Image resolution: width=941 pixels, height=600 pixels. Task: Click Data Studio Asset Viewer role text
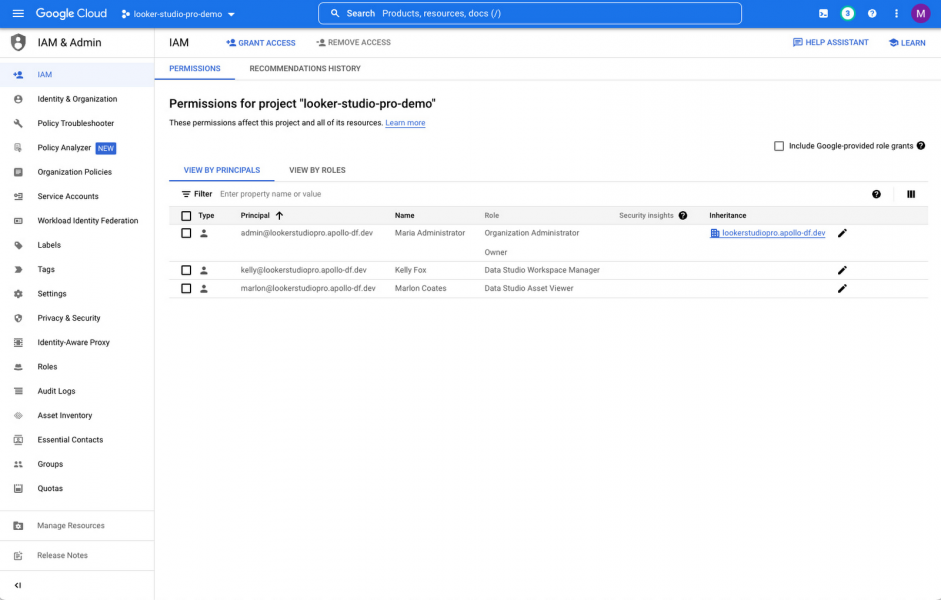(529, 289)
